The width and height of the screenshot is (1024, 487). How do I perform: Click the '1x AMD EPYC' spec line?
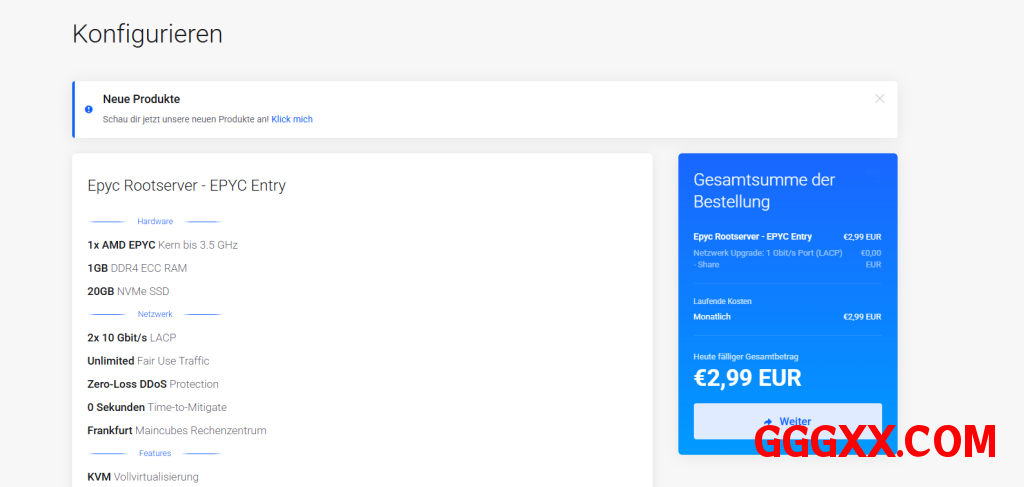[x=163, y=245]
